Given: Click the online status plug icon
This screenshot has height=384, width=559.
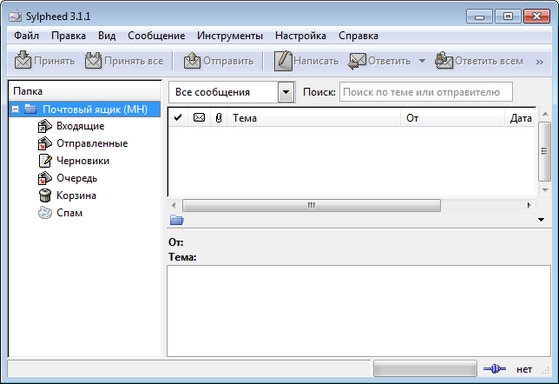Looking at the screenshot, I should (494, 369).
